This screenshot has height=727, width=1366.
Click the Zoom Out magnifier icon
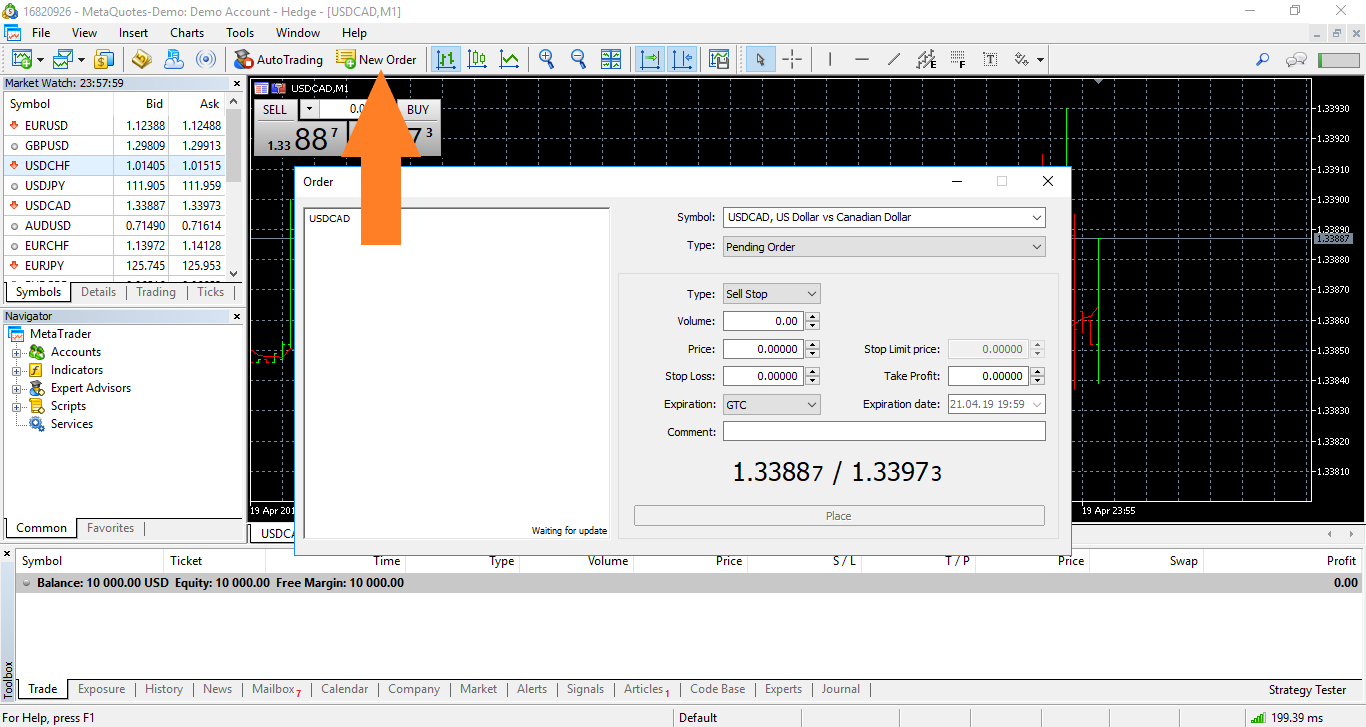click(x=578, y=59)
